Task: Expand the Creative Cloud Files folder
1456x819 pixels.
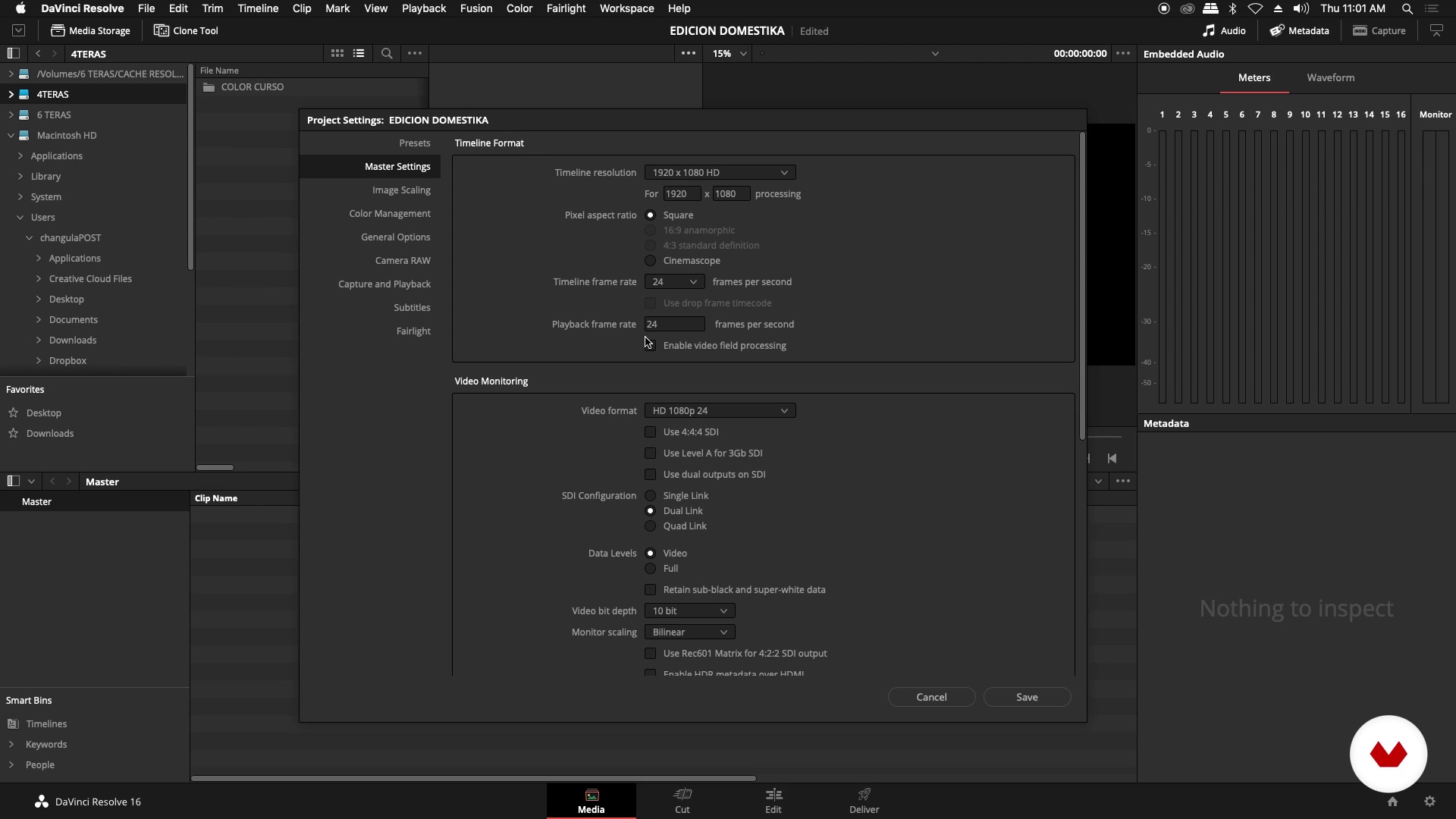Action: click(39, 278)
